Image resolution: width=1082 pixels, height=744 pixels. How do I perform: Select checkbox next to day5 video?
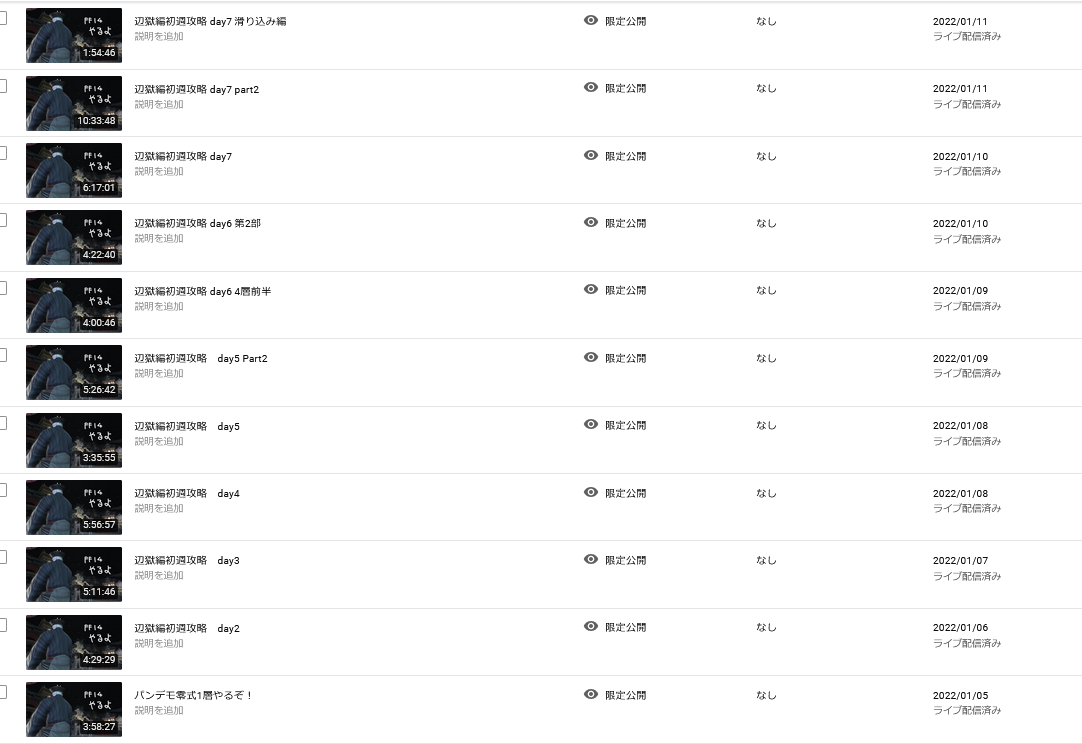[2, 424]
